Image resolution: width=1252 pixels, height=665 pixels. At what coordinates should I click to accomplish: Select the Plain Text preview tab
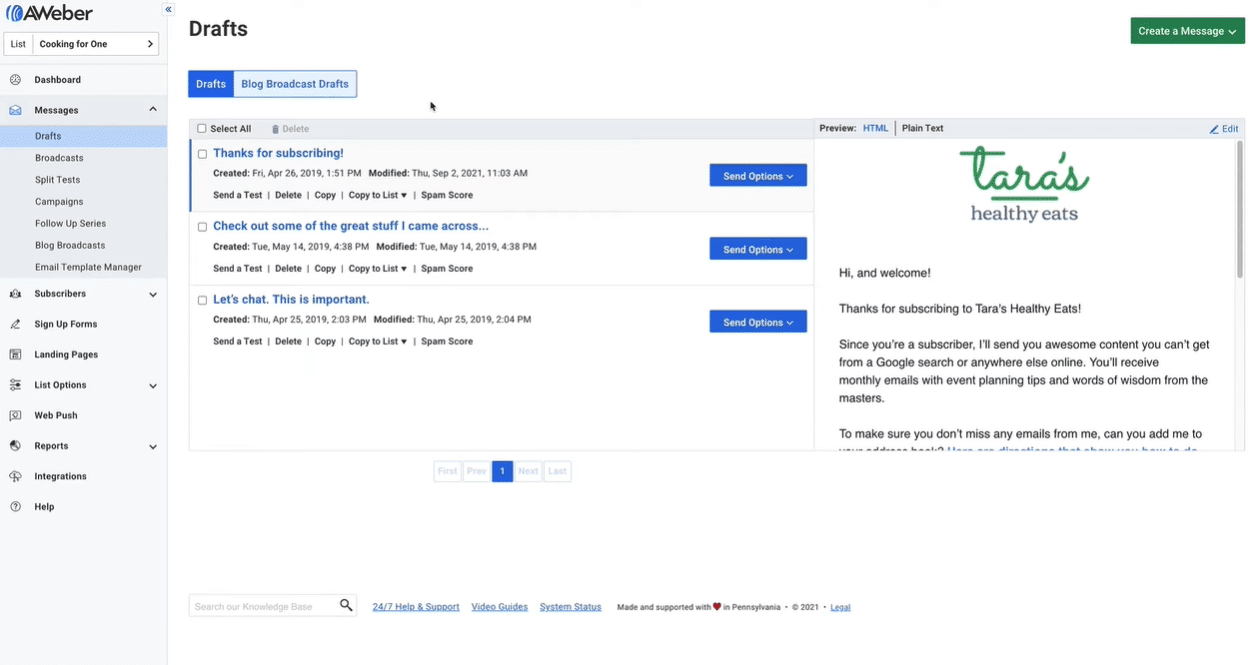pos(922,128)
